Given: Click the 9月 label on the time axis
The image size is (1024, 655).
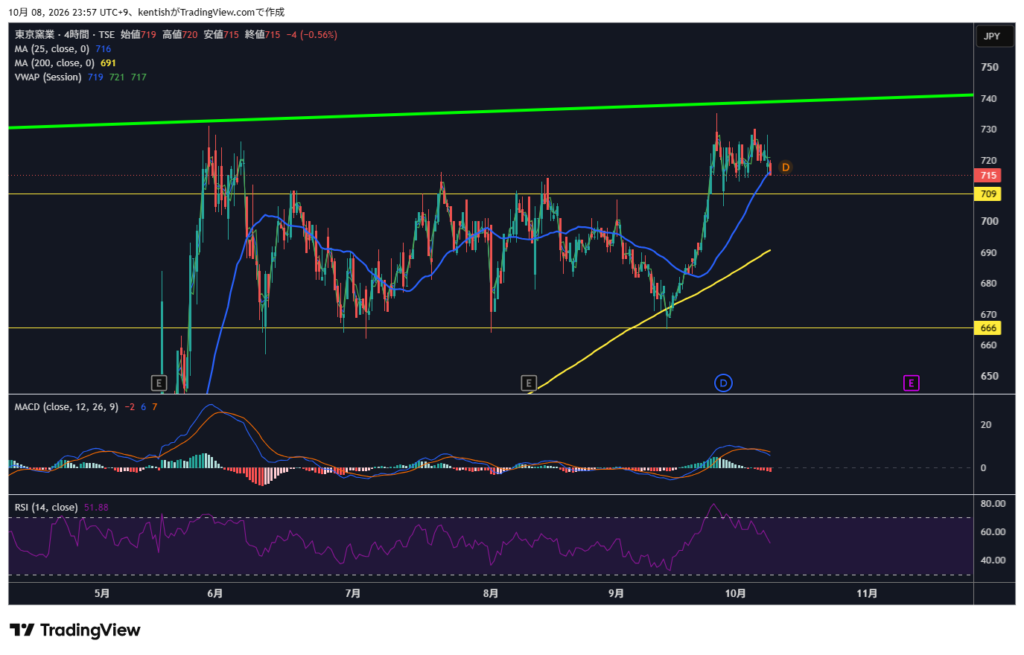Looking at the screenshot, I should [616, 594].
